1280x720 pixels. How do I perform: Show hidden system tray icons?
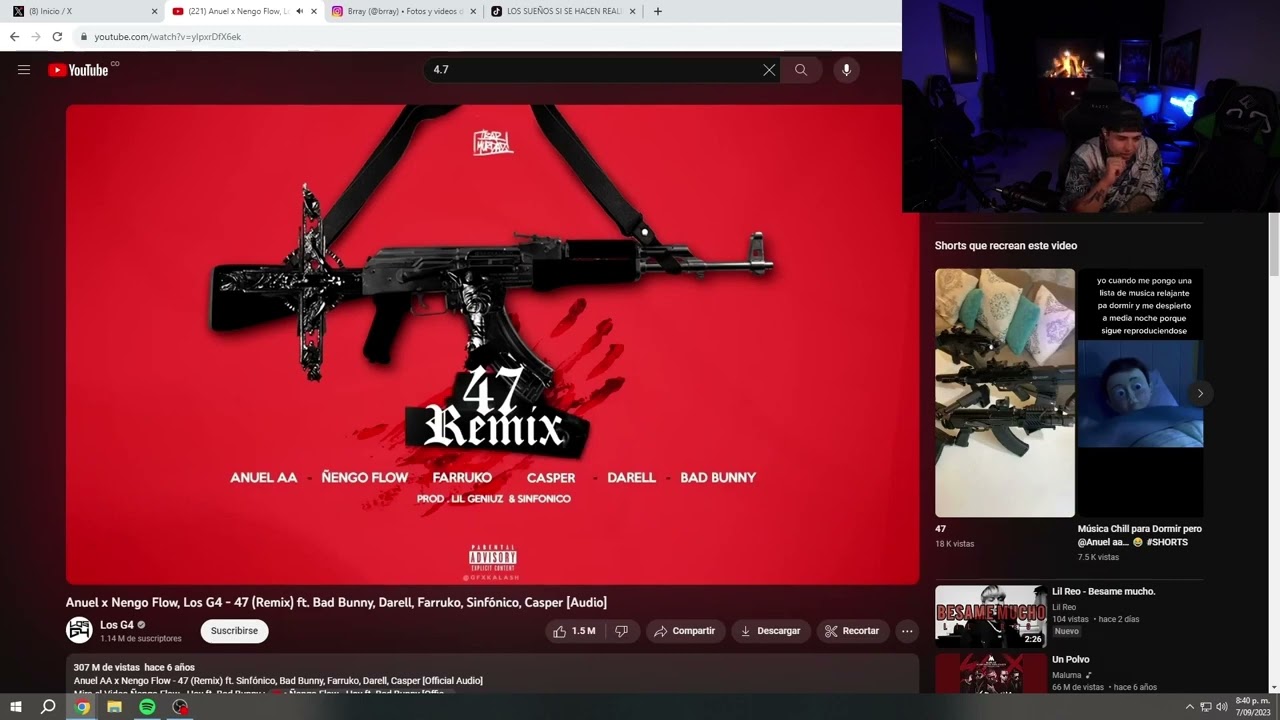click(x=1189, y=707)
